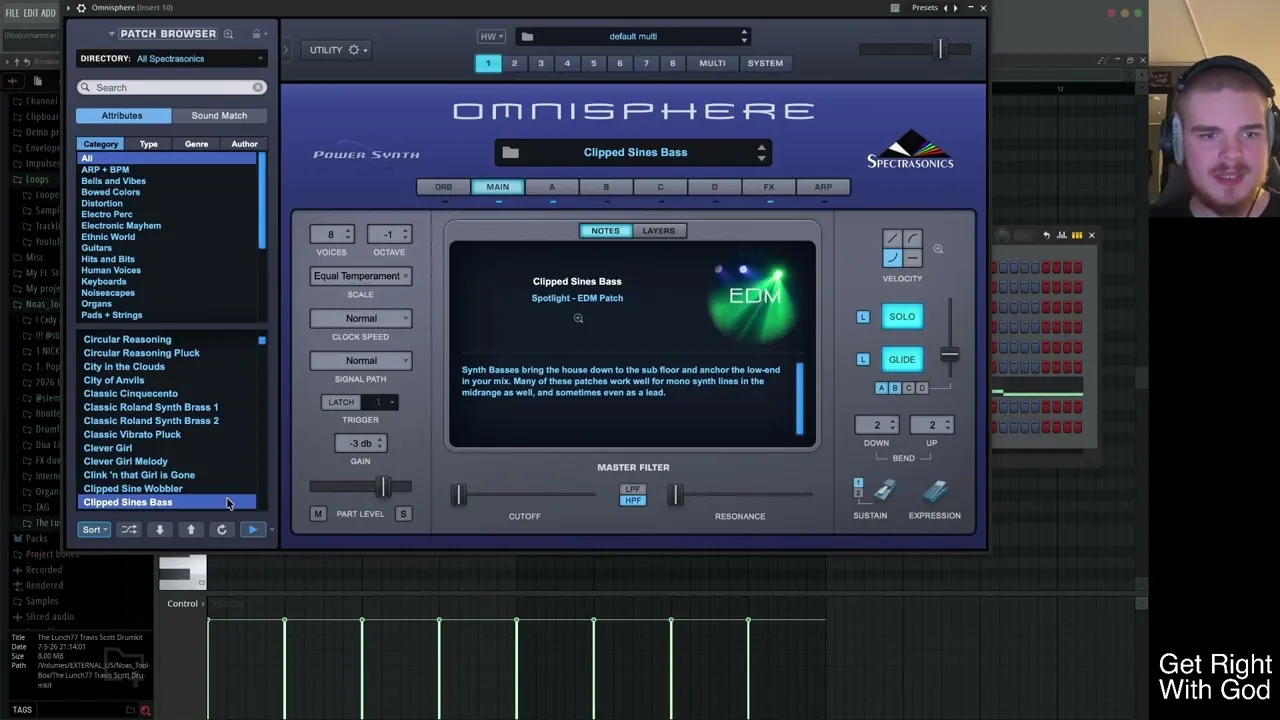Open the Presets menu in plugin title bar
The width and height of the screenshot is (1280, 720).
pyautogui.click(x=925, y=8)
